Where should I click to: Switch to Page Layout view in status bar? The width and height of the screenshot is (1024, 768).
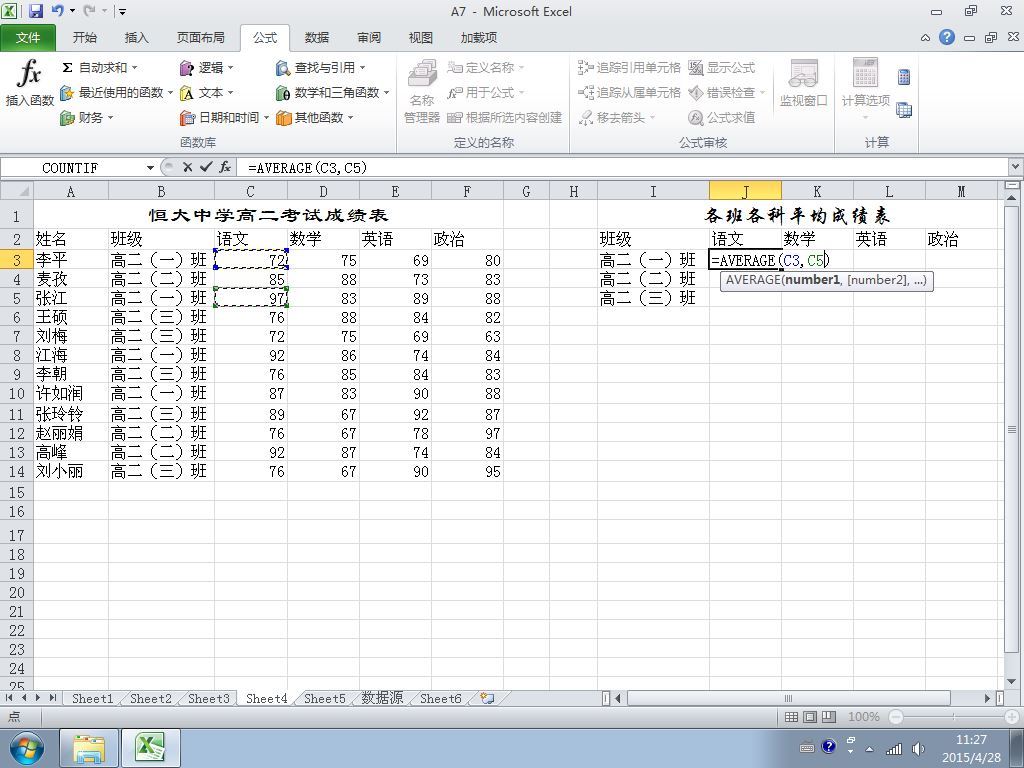click(810, 717)
